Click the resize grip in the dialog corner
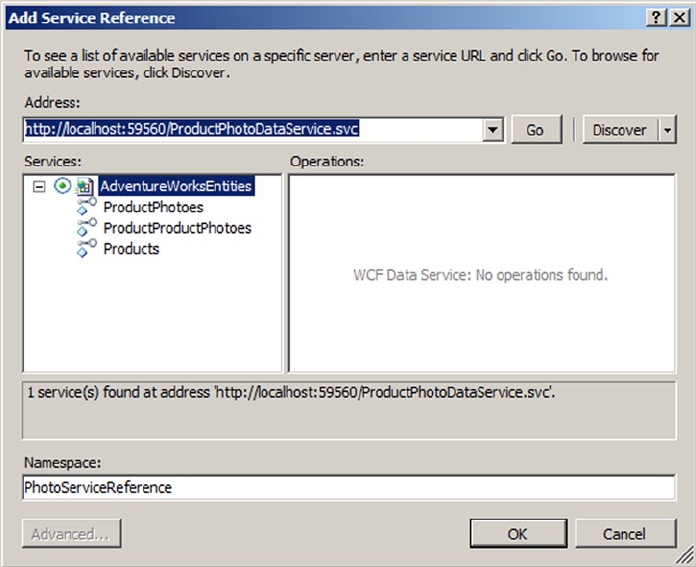The image size is (696, 567). 684,555
